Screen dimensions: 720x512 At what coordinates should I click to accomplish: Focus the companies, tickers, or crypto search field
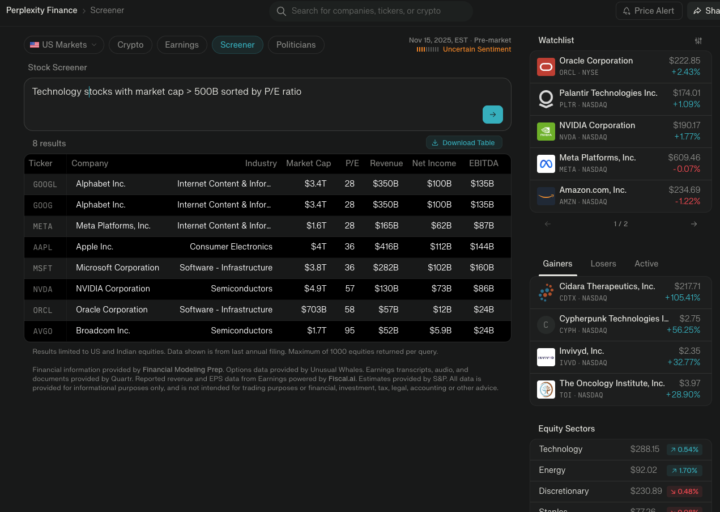[371, 11]
